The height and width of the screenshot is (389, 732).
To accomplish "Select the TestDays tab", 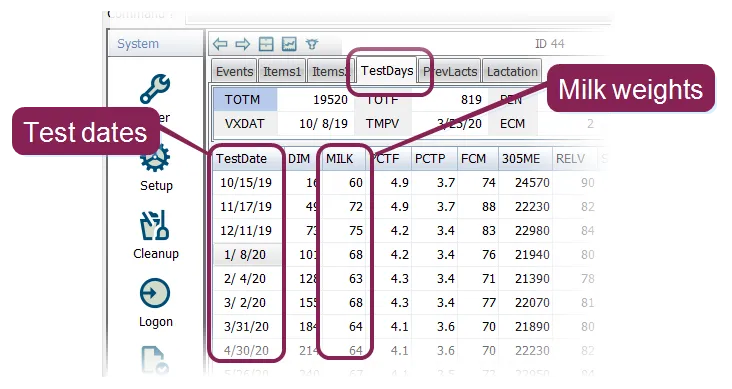I will pos(387,71).
